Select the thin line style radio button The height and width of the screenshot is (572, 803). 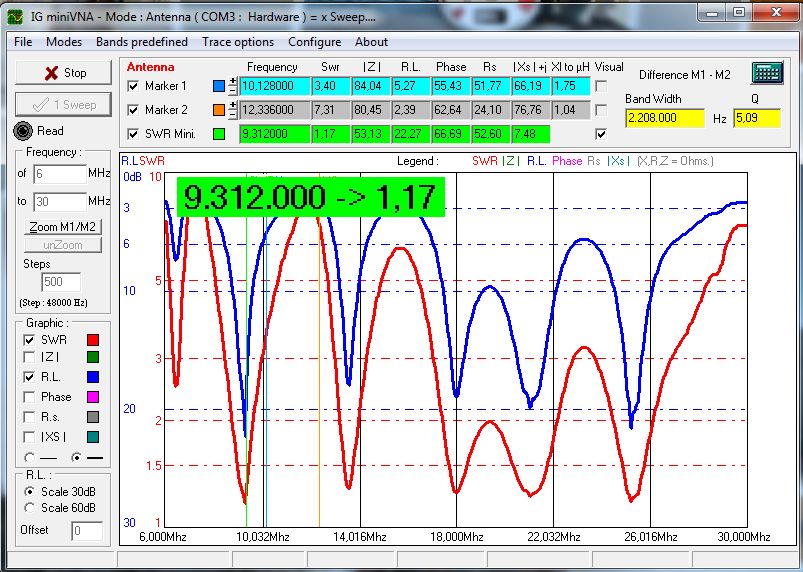click(x=28, y=456)
